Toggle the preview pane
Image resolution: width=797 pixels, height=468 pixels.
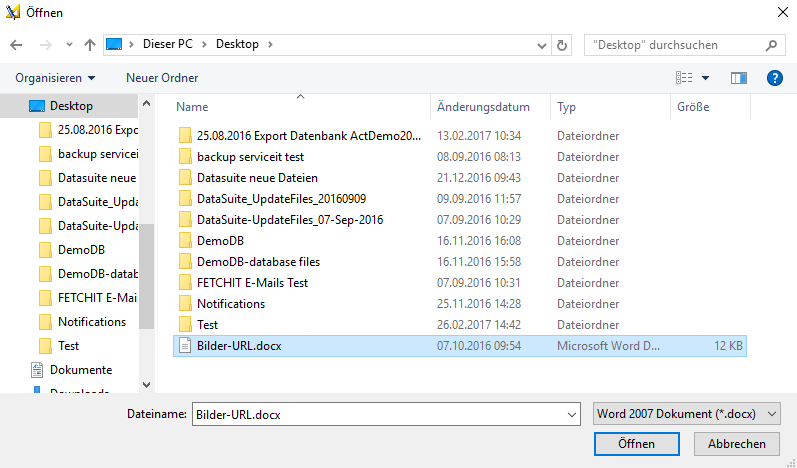[739, 78]
